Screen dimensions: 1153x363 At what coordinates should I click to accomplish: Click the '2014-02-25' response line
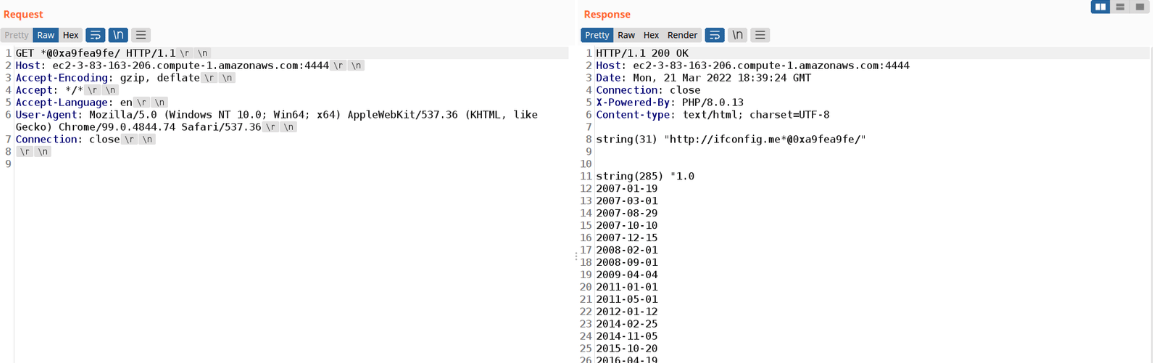(627, 323)
